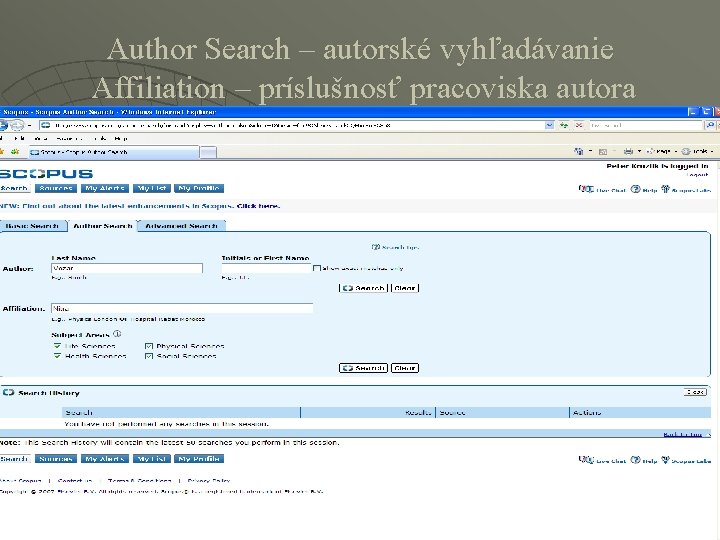Open the Help menu in the menu bar
Viewport: 720px width, 540px height.
(x=121, y=138)
